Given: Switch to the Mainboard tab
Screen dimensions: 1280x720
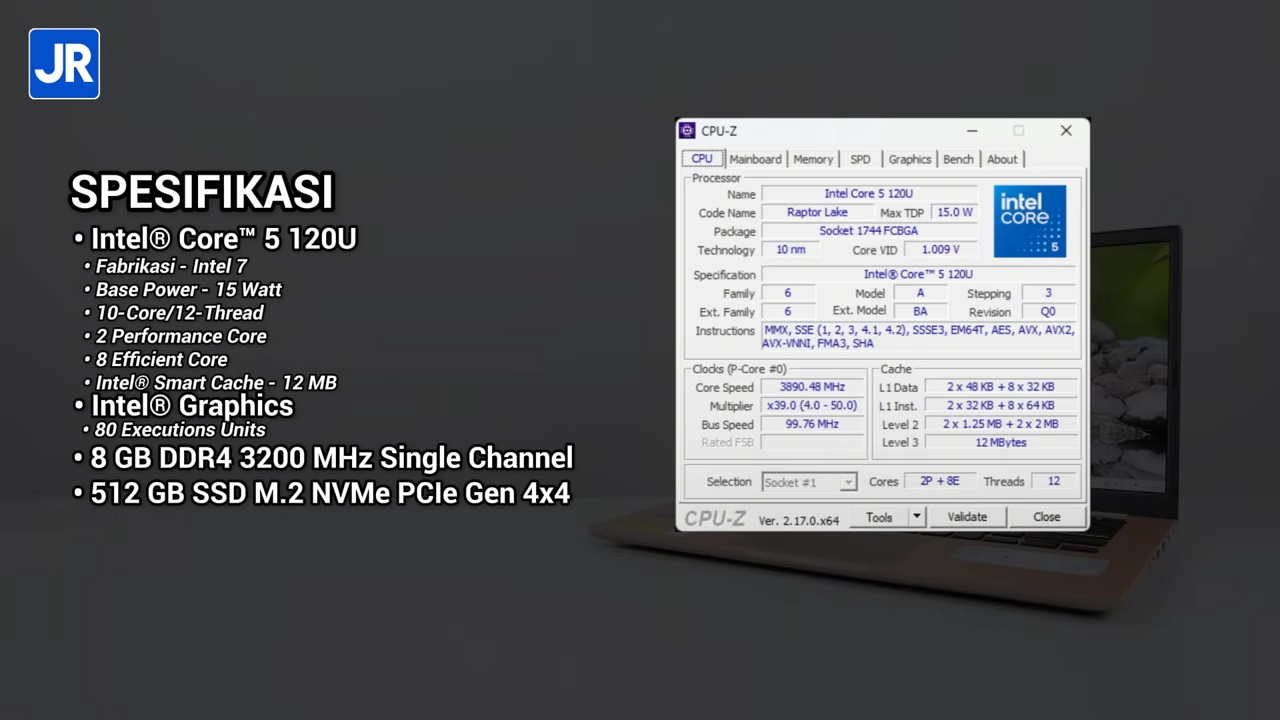Looking at the screenshot, I should pos(755,159).
